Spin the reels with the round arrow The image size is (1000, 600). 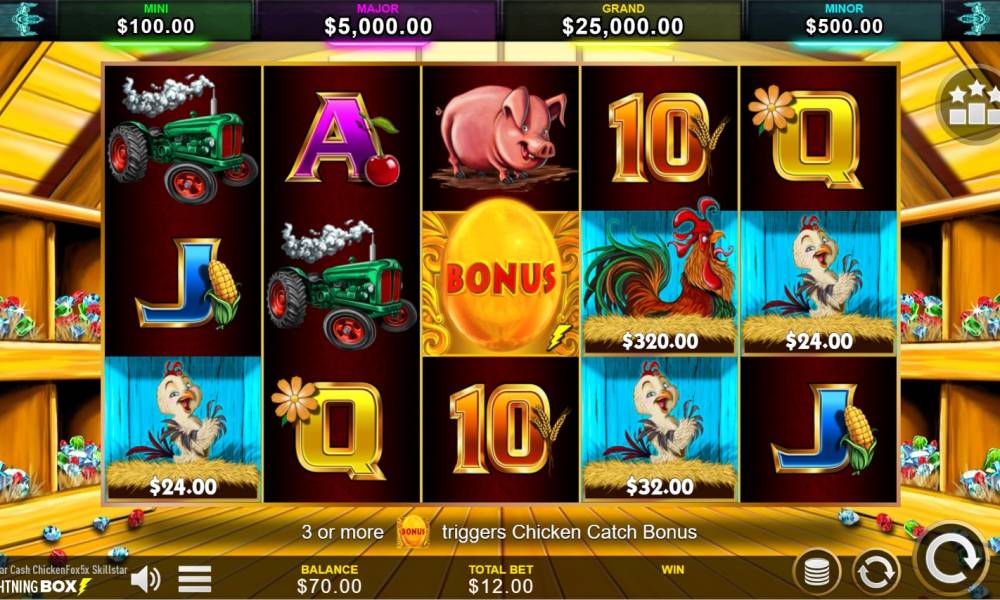pos(955,560)
